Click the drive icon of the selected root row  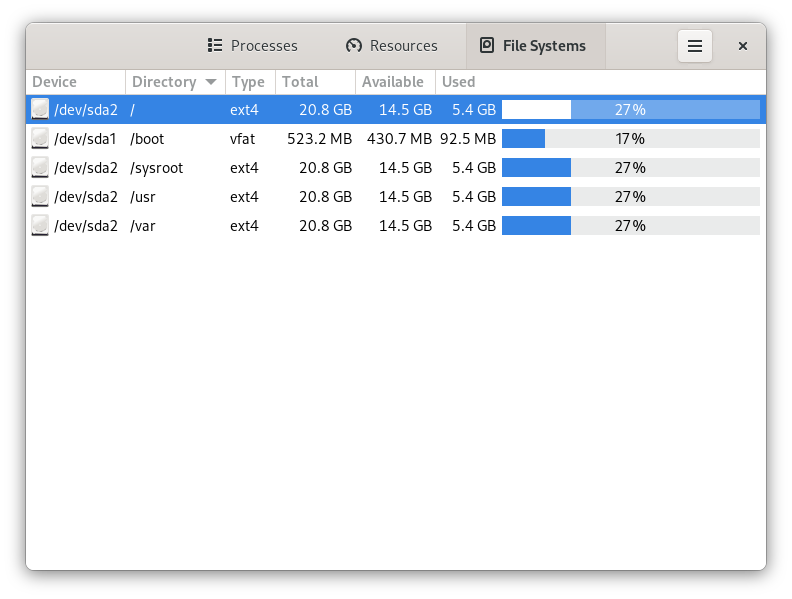point(40,109)
